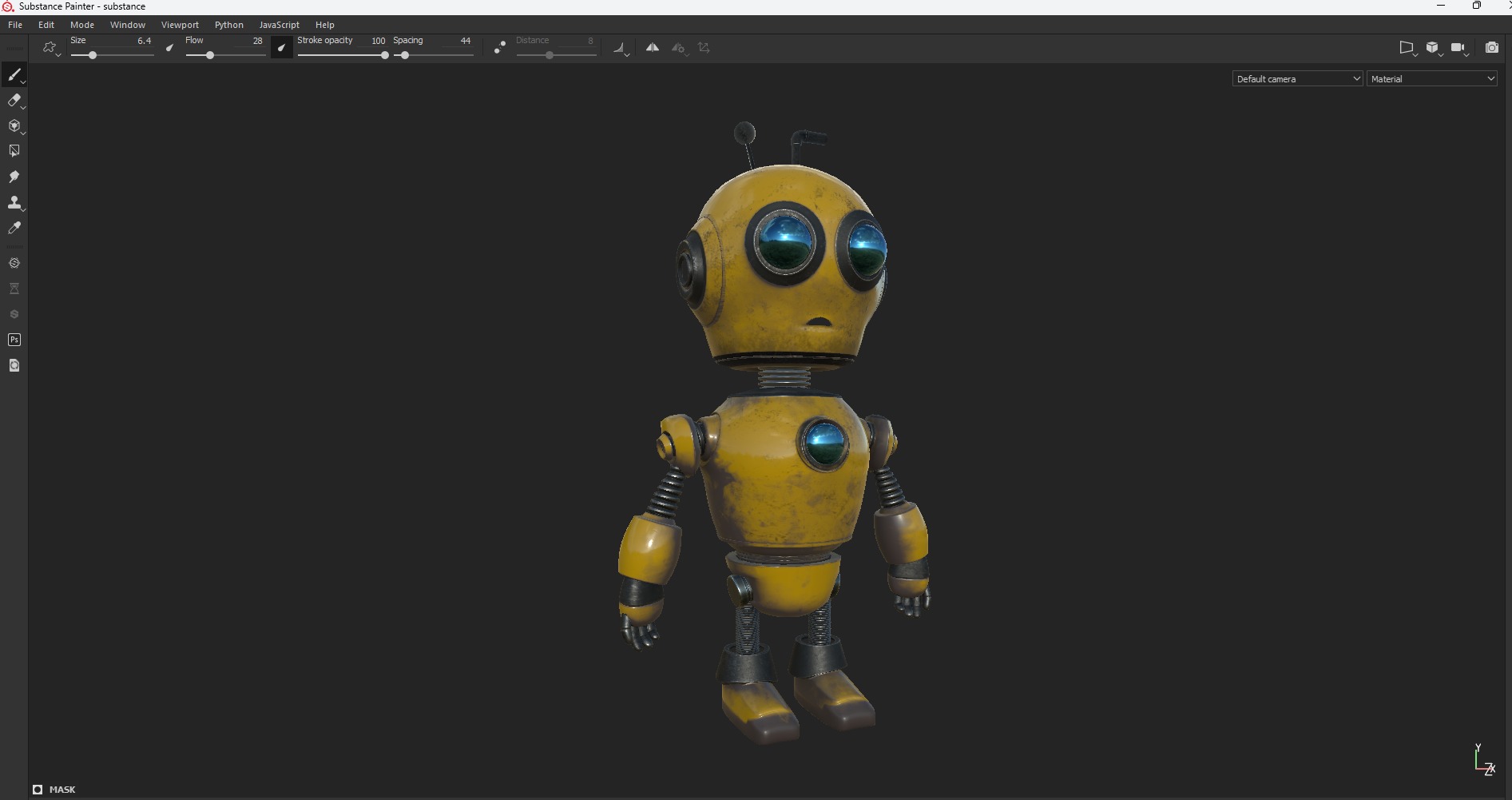The width and height of the screenshot is (1512, 800).
Task: Select the Polygon Fill tool
Action: click(x=14, y=151)
